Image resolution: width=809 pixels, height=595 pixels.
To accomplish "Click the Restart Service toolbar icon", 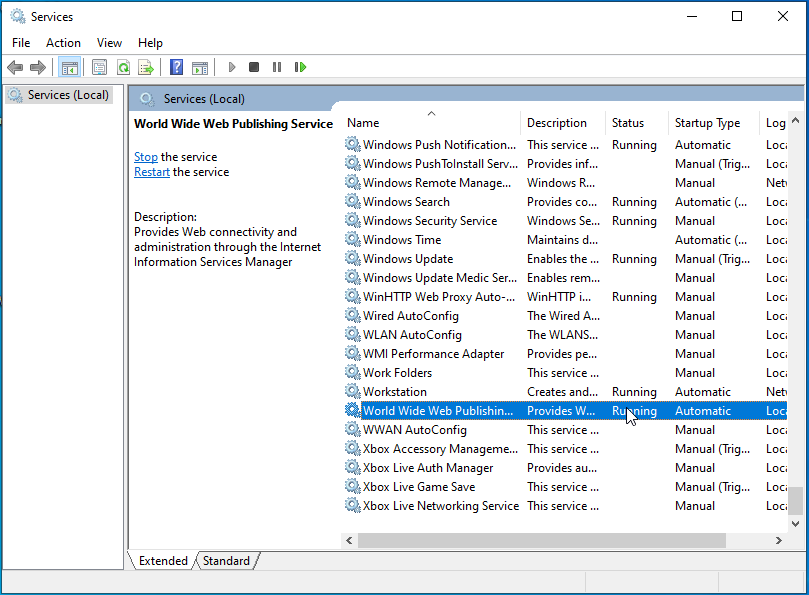I will [300, 67].
